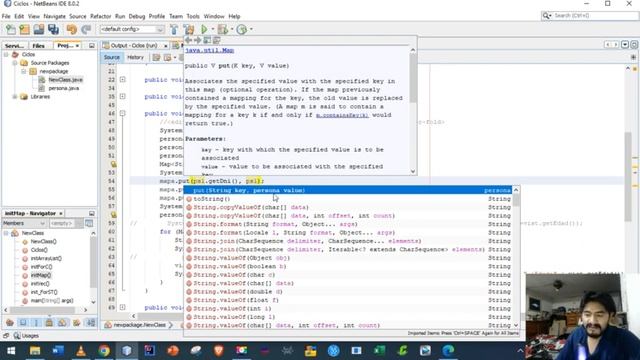Image resolution: width=640 pixels, height=360 pixels.
Task: Click the New File toolbar icon
Action: click(x=11, y=29)
